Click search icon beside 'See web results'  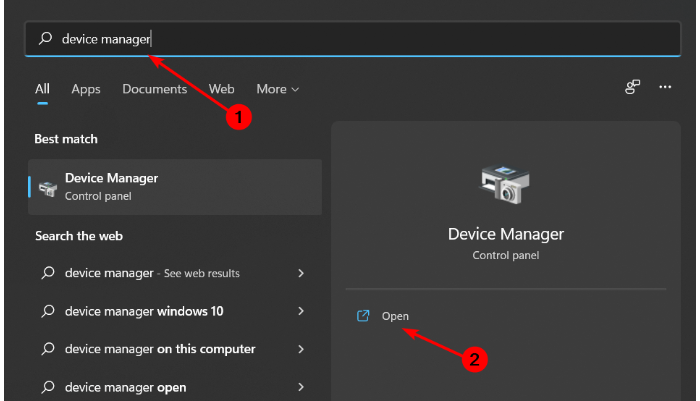pyautogui.click(x=48, y=273)
